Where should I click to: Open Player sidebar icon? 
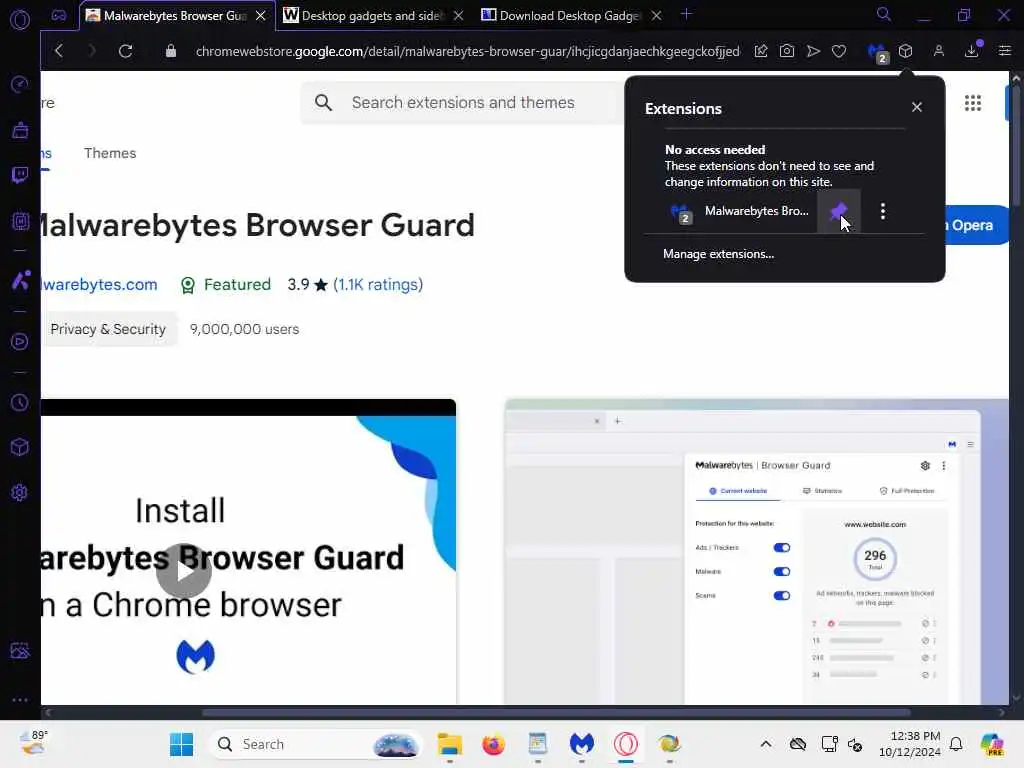pos(20,342)
